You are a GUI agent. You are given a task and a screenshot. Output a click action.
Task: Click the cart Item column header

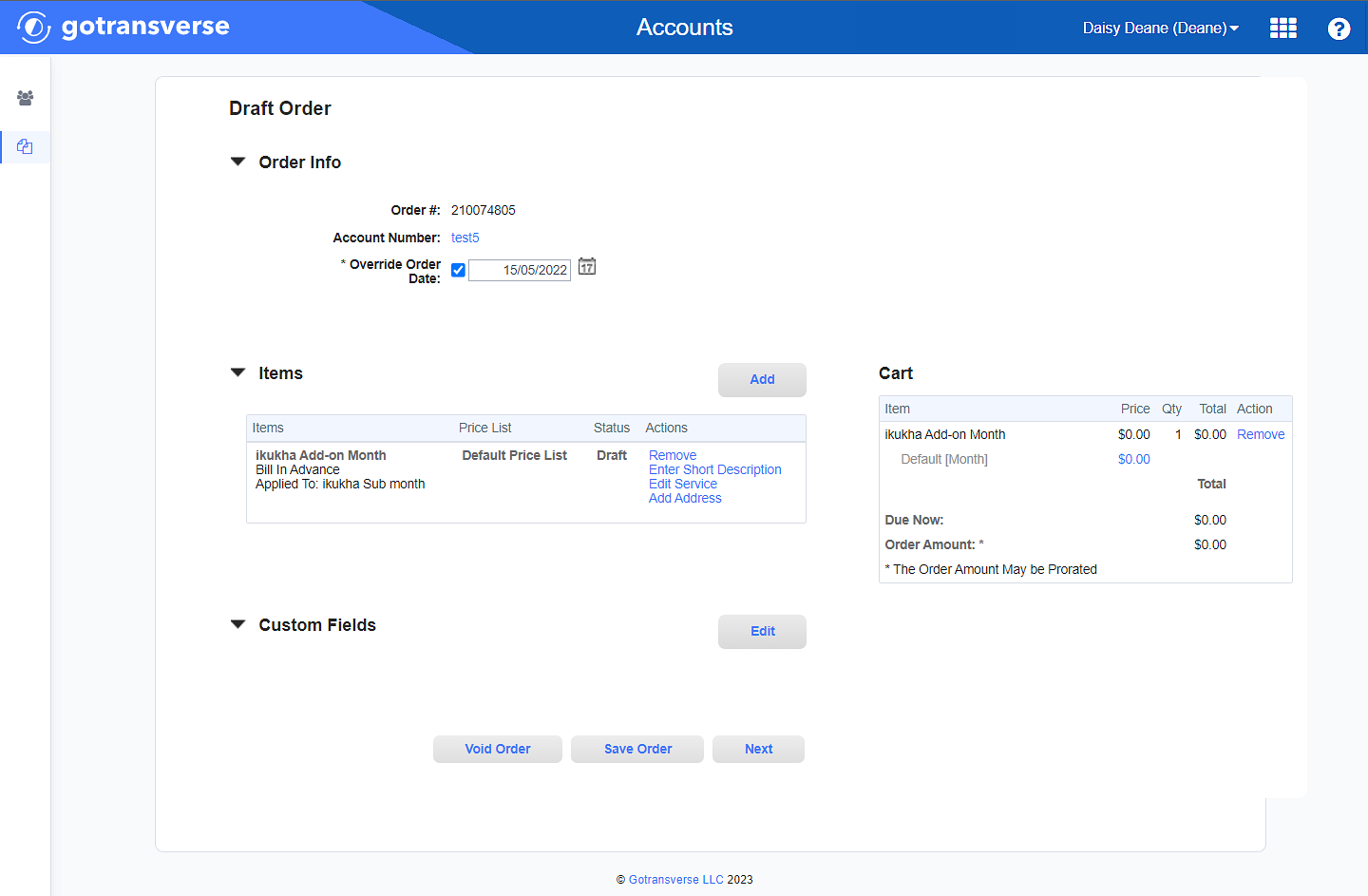pos(897,409)
